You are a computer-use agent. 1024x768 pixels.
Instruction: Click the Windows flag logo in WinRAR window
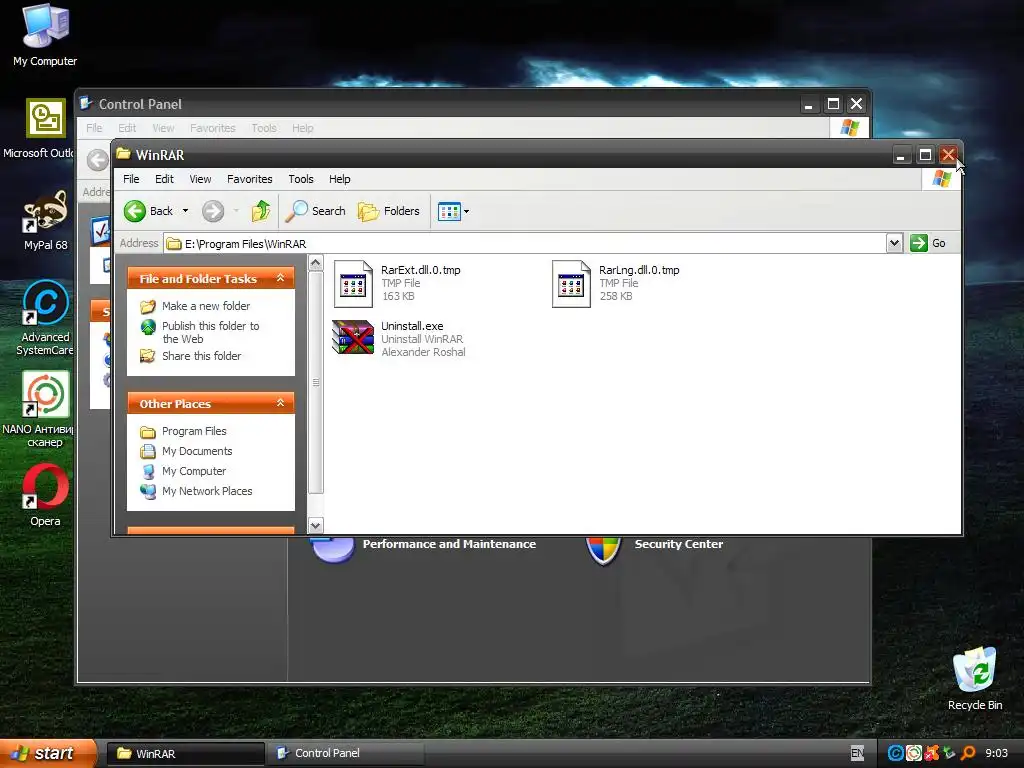(x=941, y=179)
